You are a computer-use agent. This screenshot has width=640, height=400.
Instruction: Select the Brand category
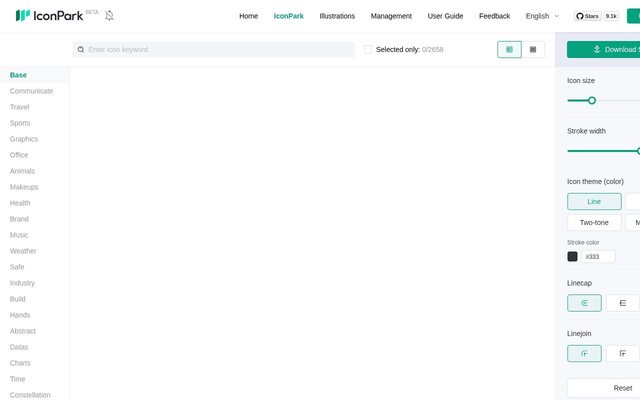coord(19,219)
